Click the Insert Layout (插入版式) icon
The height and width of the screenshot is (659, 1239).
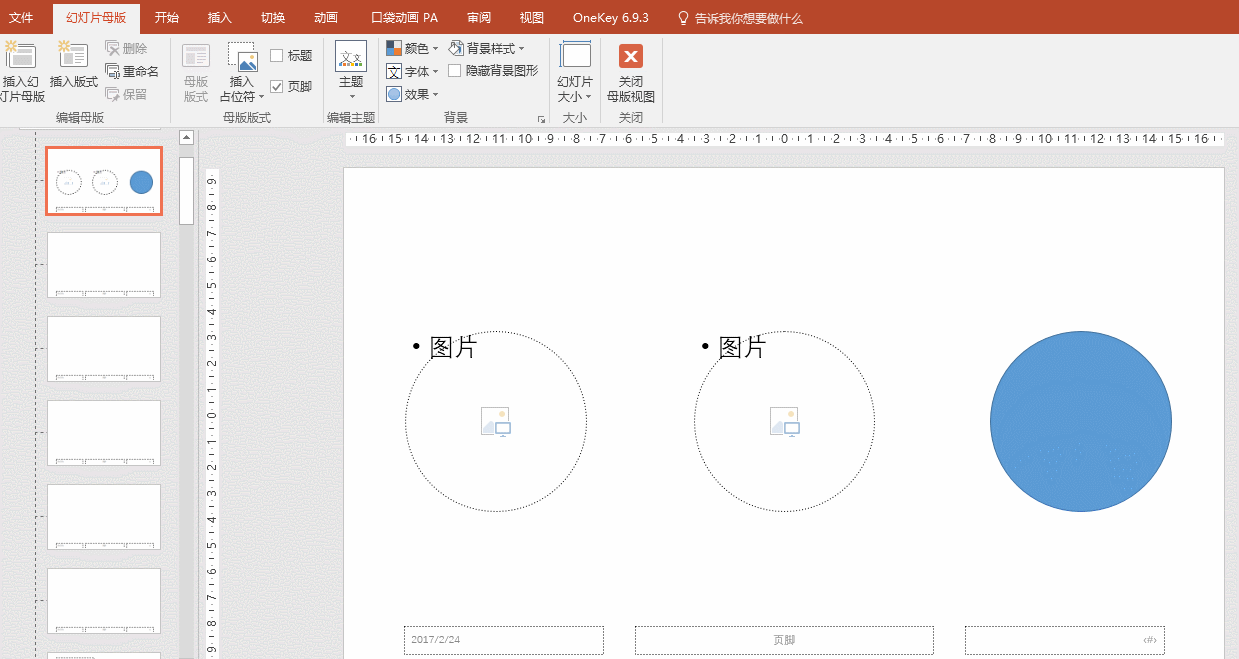[x=73, y=56]
